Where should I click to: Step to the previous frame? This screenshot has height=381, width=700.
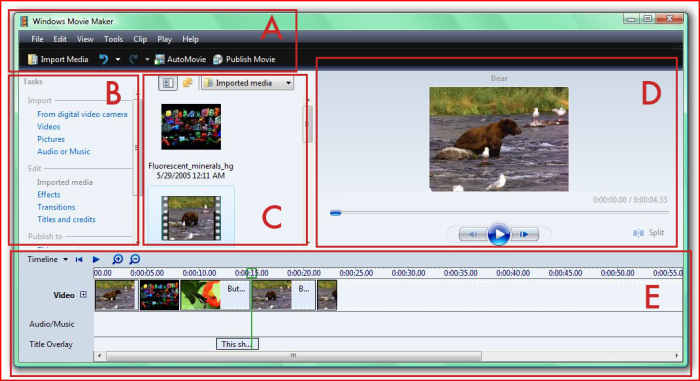tap(474, 234)
